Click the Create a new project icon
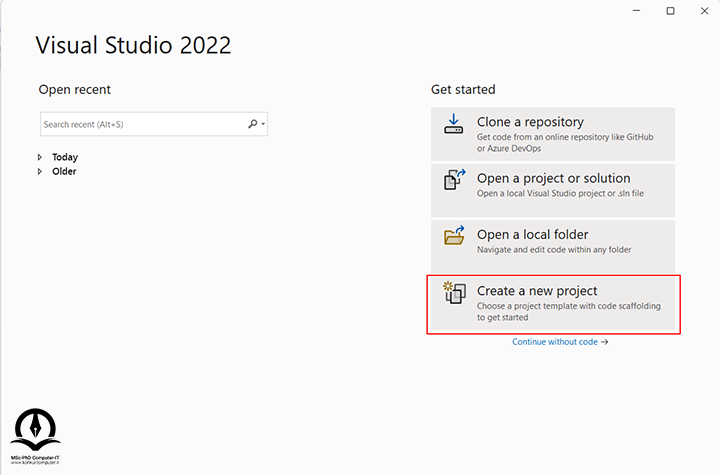This screenshot has height=475, width=720. [x=455, y=293]
